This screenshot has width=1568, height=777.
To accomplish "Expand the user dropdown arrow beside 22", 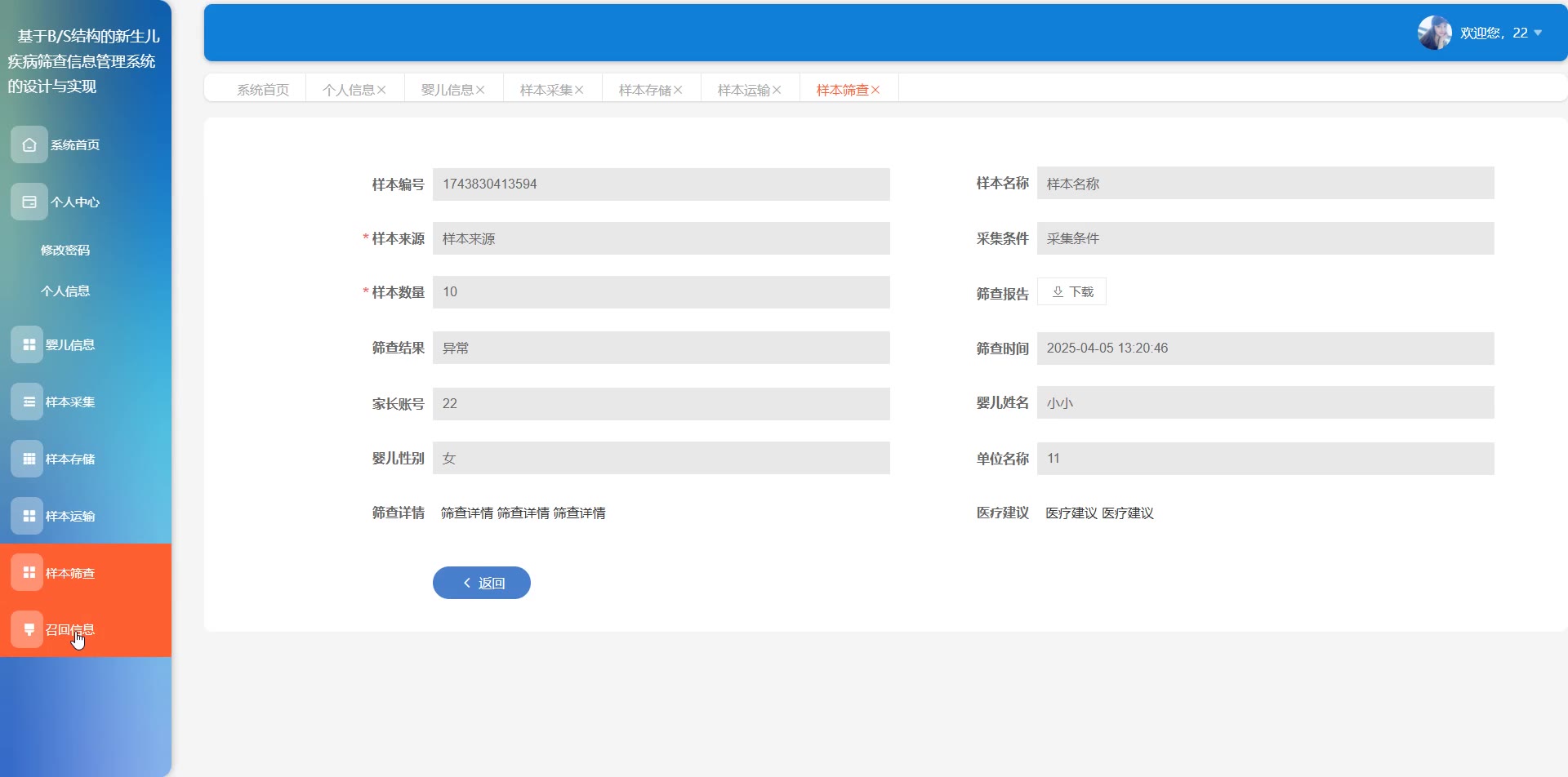I will click(1539, 33).
